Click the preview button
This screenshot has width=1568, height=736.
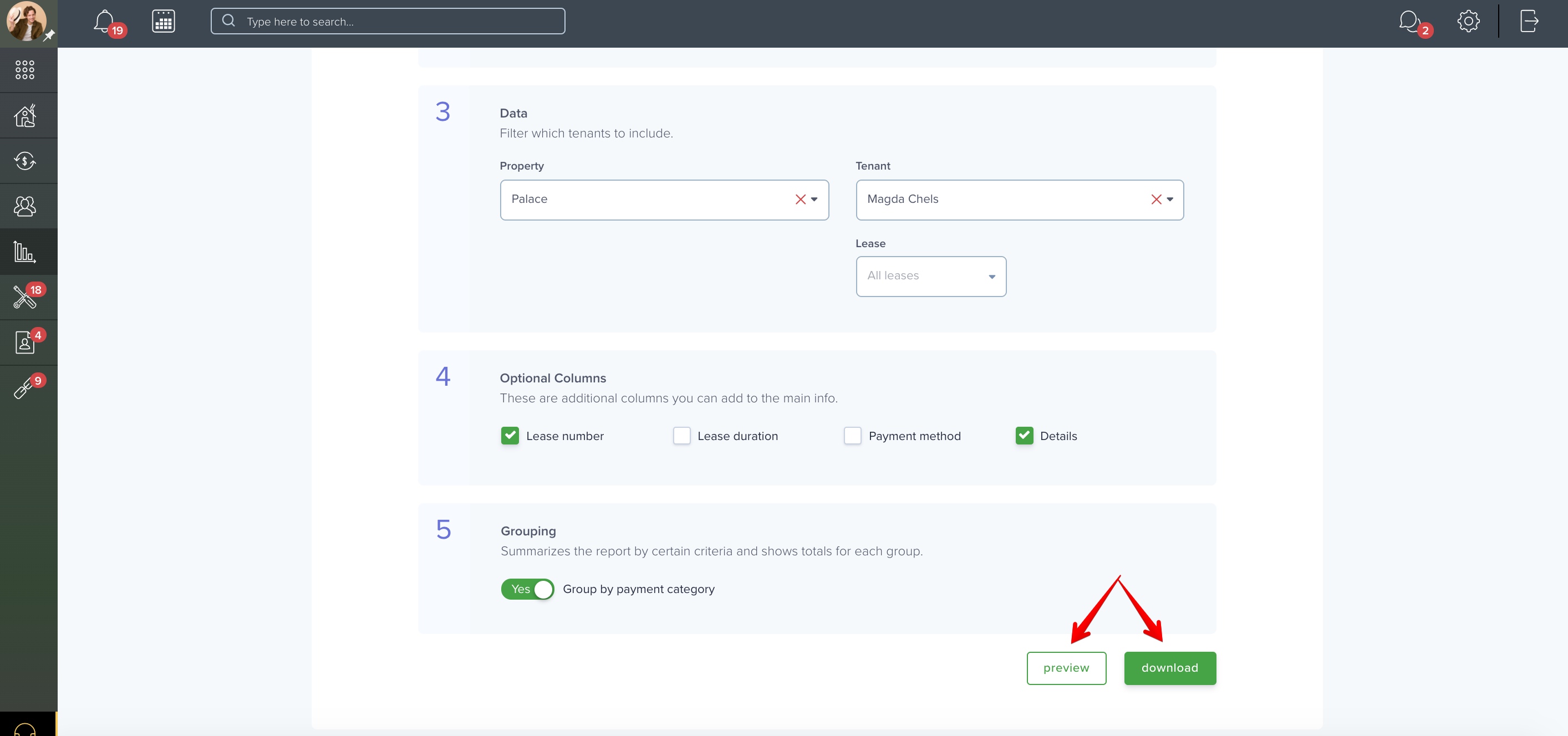click(x=1066, y=668)
